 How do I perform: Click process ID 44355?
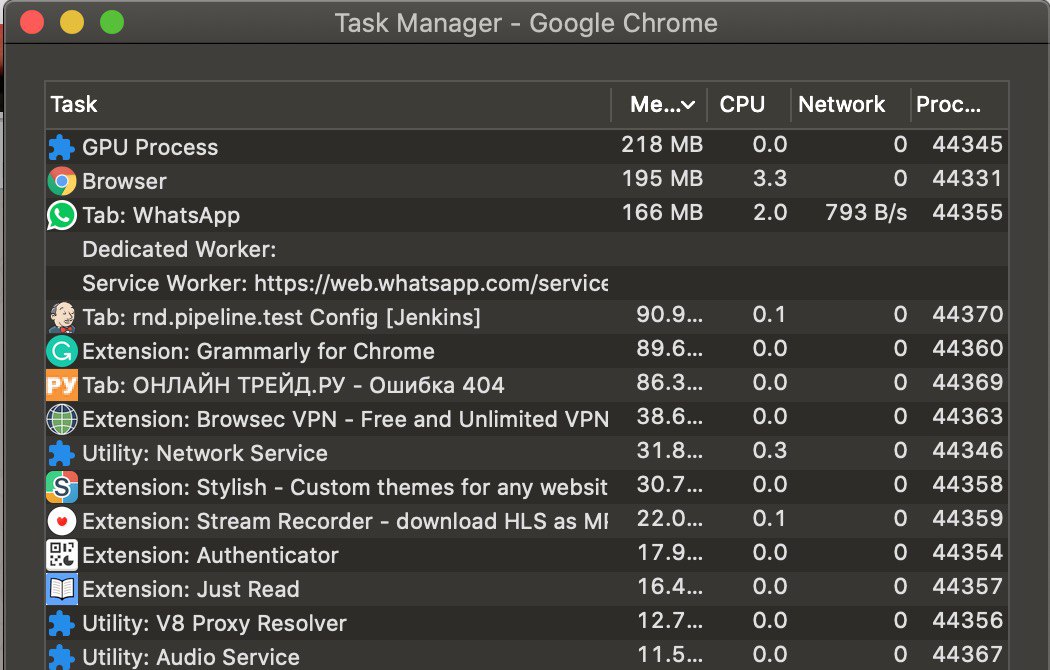[968, 213]
